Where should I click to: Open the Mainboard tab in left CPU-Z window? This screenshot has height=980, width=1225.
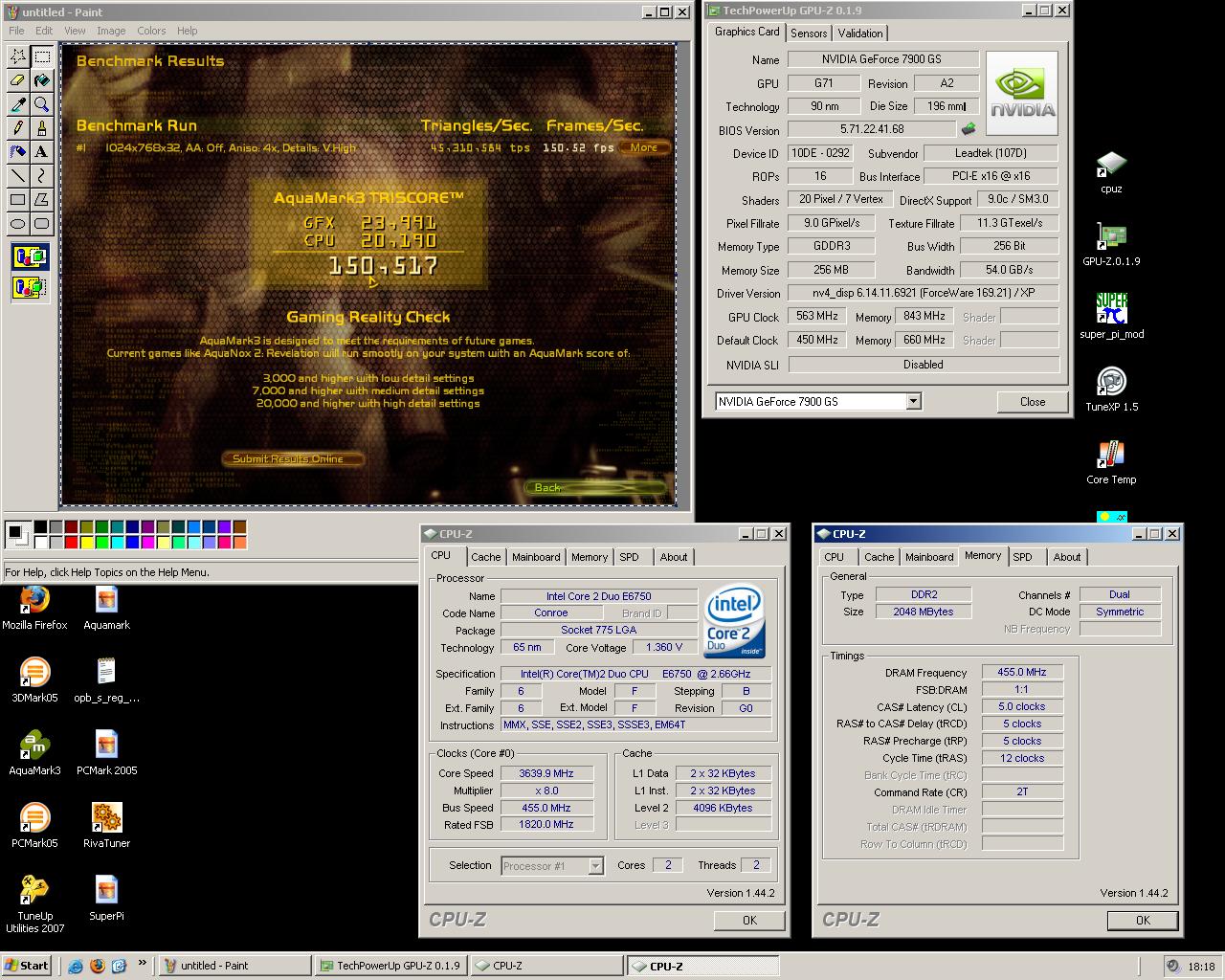point(536,557)
